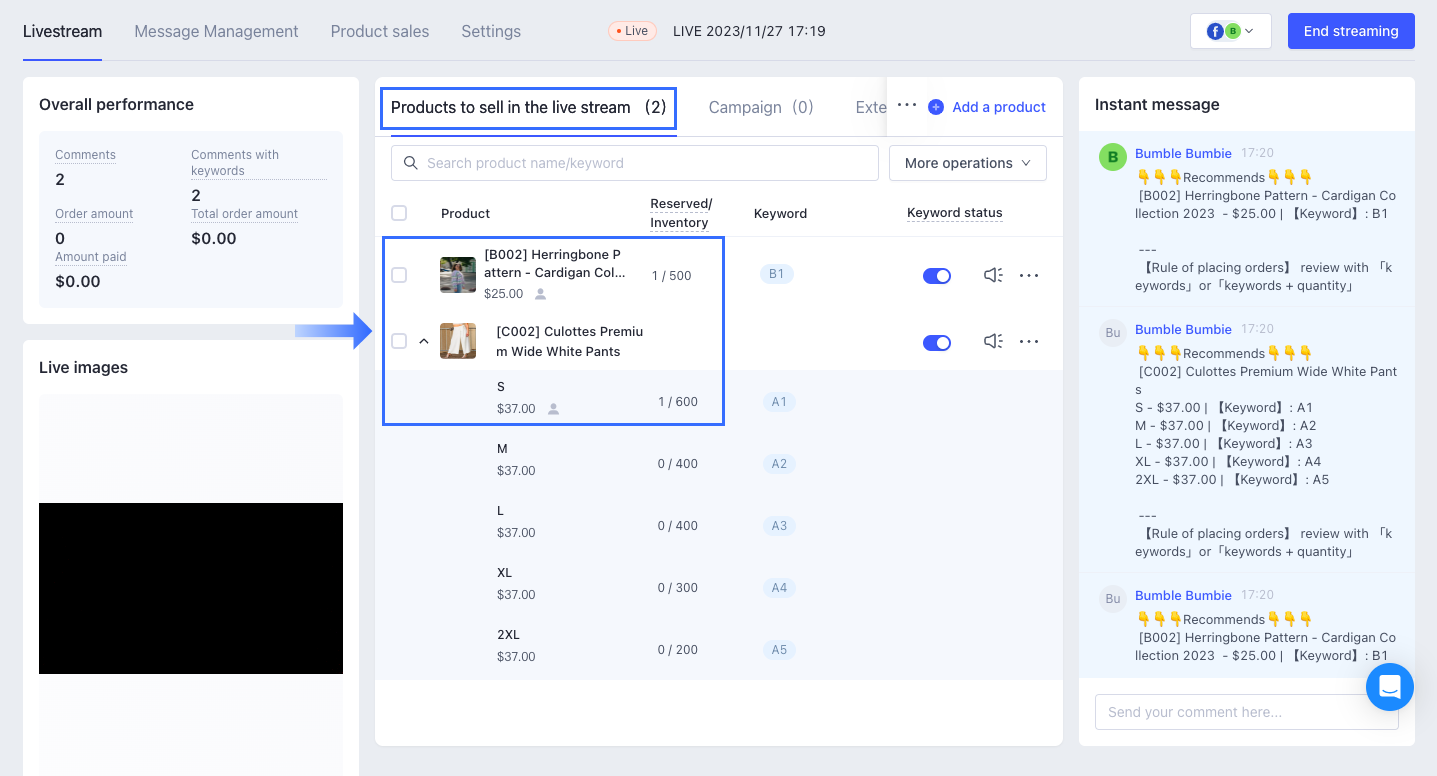The height and width of the screenshot is (776, 1437).
Task: Open the blue chat support bubble
Action: click(x=1389, y=687)
